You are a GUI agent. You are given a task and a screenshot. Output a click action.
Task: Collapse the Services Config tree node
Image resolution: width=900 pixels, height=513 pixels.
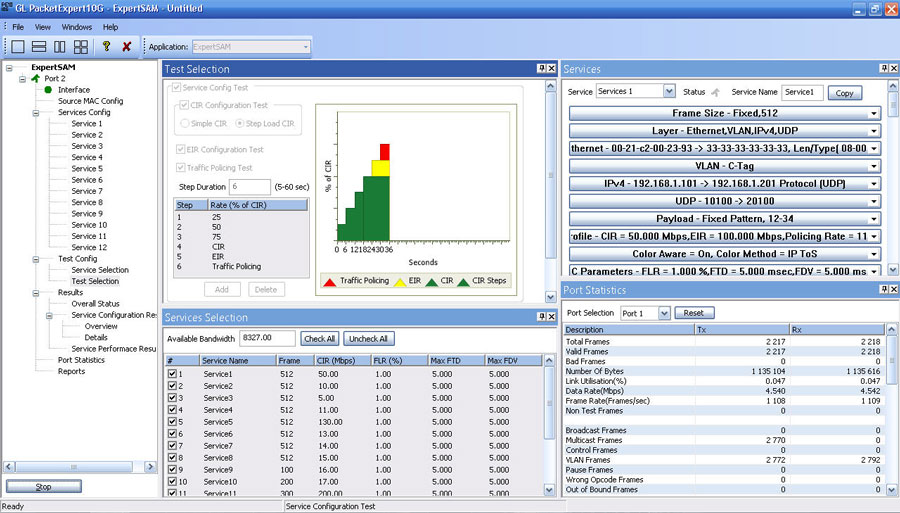click(36, 112)
